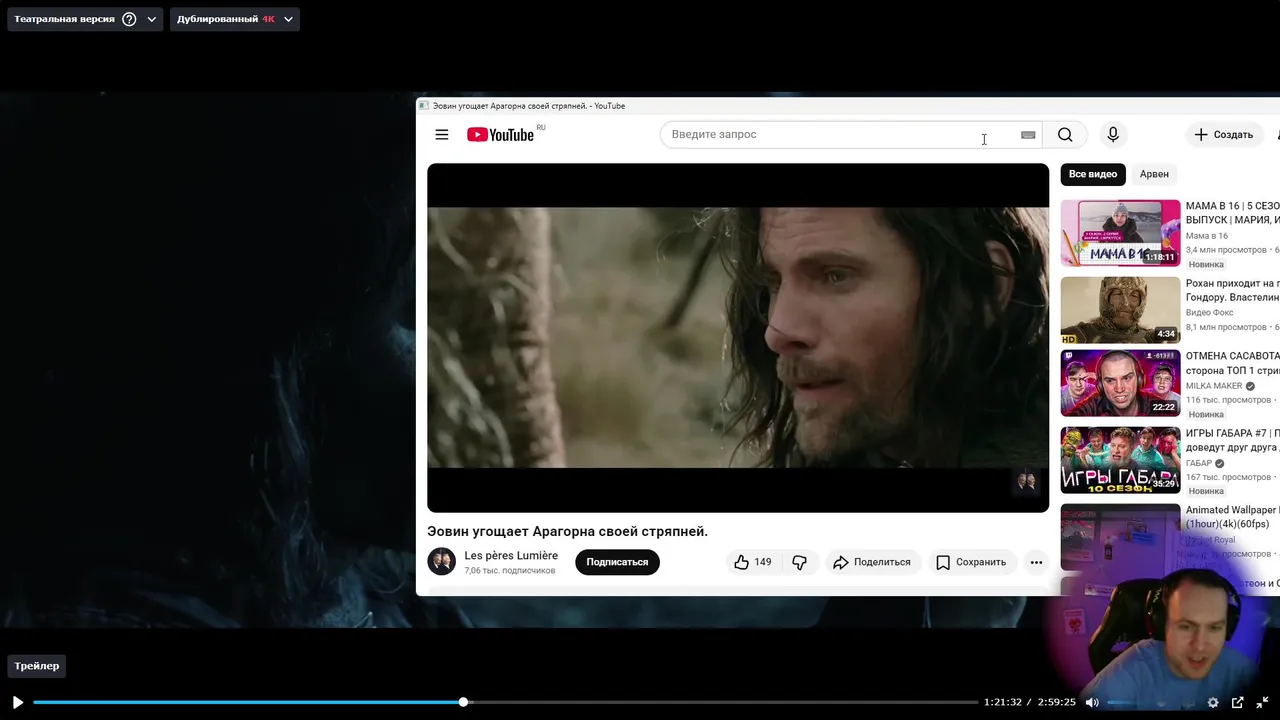Exit fullscreen mode in the movie player
This screenshot has width=1280, height=720.
pyautogui.click(x=1263, y=702)
